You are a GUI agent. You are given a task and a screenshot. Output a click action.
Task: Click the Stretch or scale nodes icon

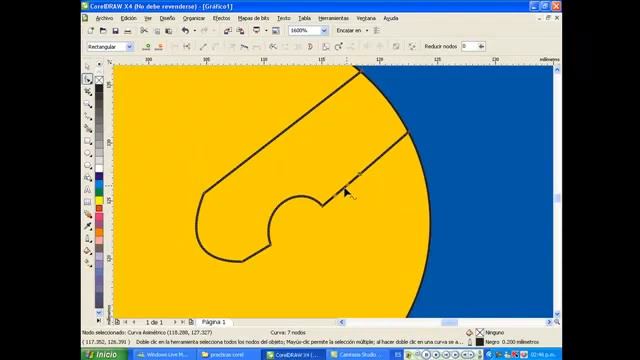click(326, 47)
